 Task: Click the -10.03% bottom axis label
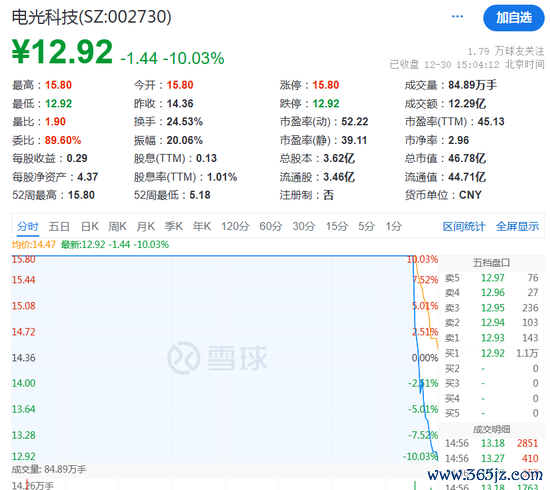point(420,456)
